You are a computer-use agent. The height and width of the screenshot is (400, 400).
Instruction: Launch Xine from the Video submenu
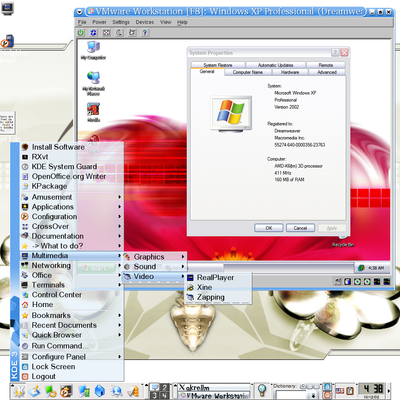click(x=218, y=287)
